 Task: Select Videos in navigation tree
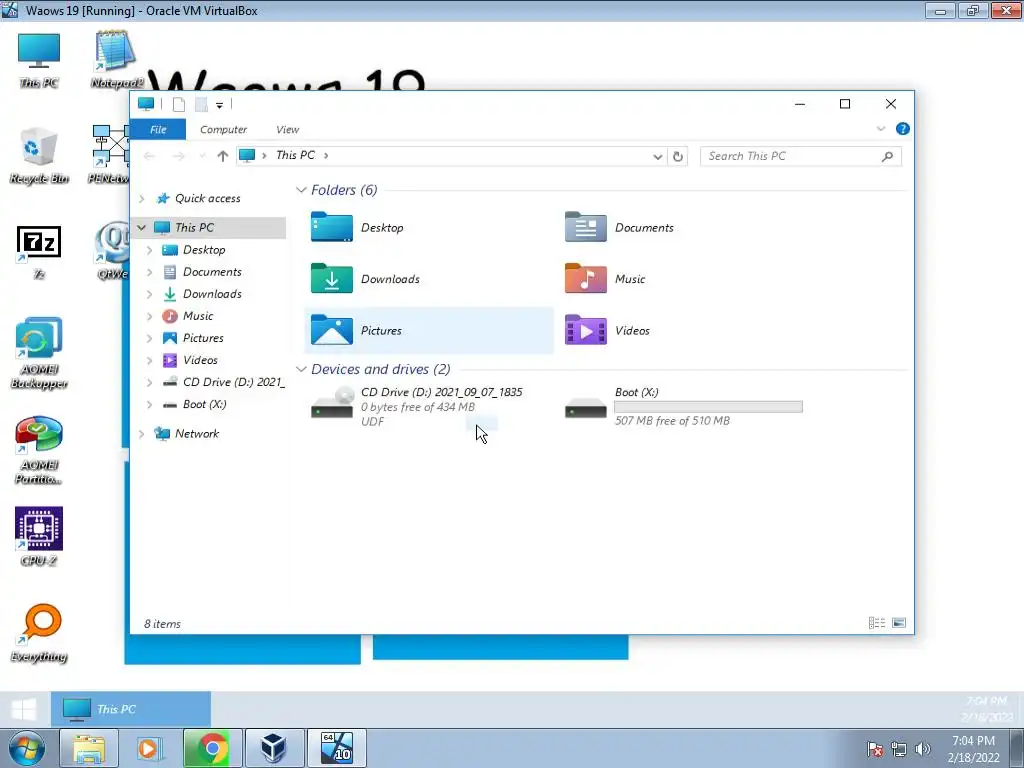tap(200, 360)
